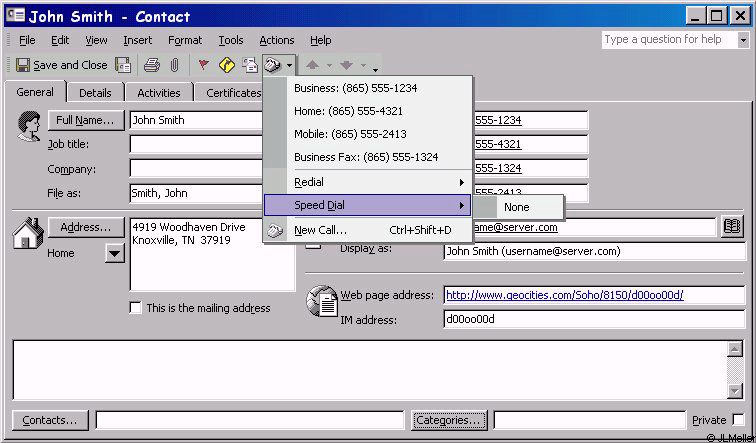Viewport: 756px width, 443px height.
Task: Click the paperclip Insert File icon
Action: tap(175, 65)
